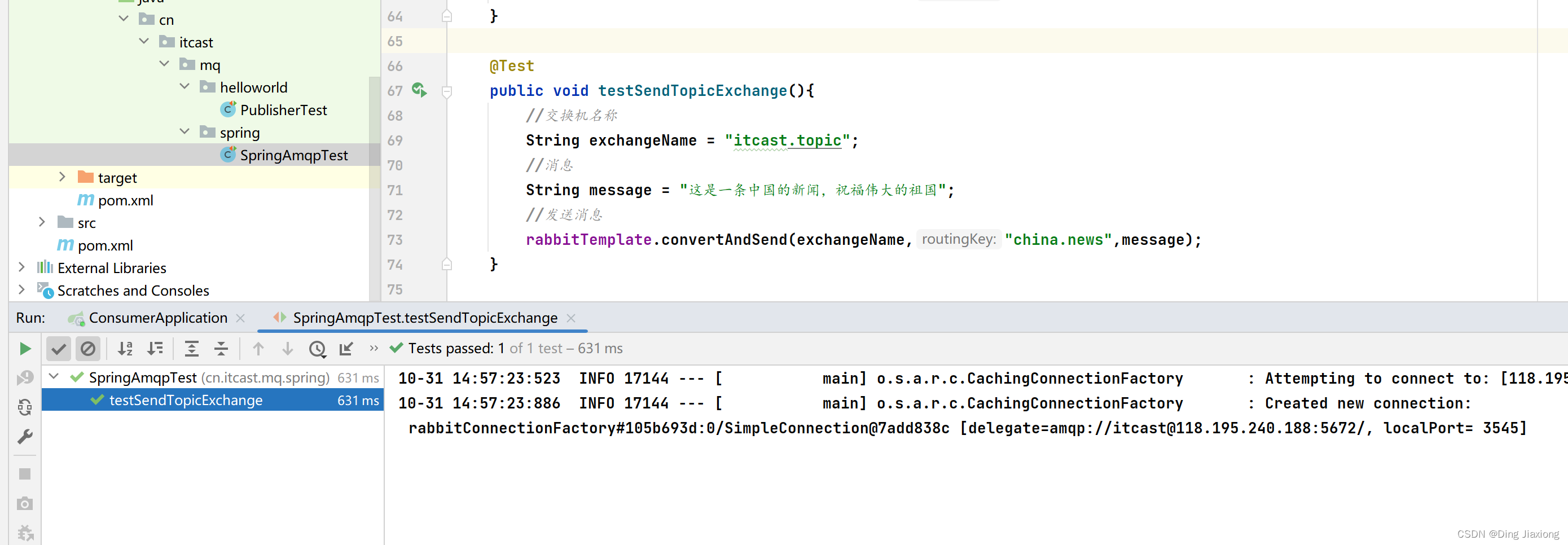
Task: Expand External Libraries node
Action: tap(21, 267)
